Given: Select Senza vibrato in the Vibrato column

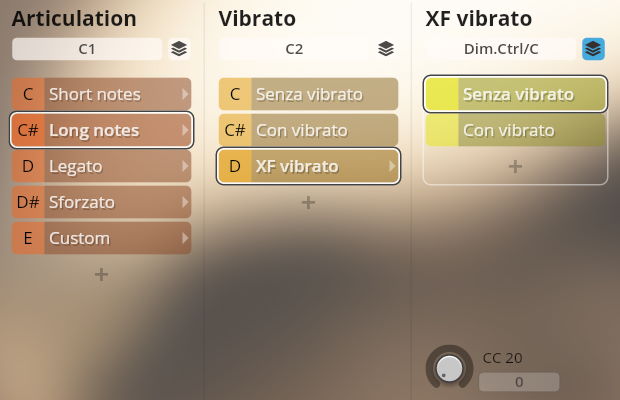Looking at the screenshot, I should coord(320,94).
